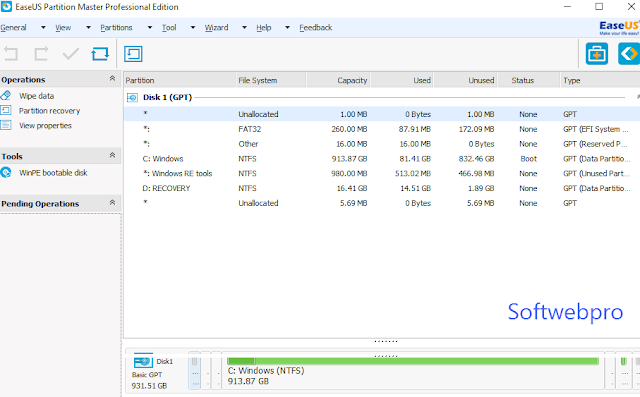Click the Refresh disk icon in toolbar
640x397 pixels.
click(100, 53)
